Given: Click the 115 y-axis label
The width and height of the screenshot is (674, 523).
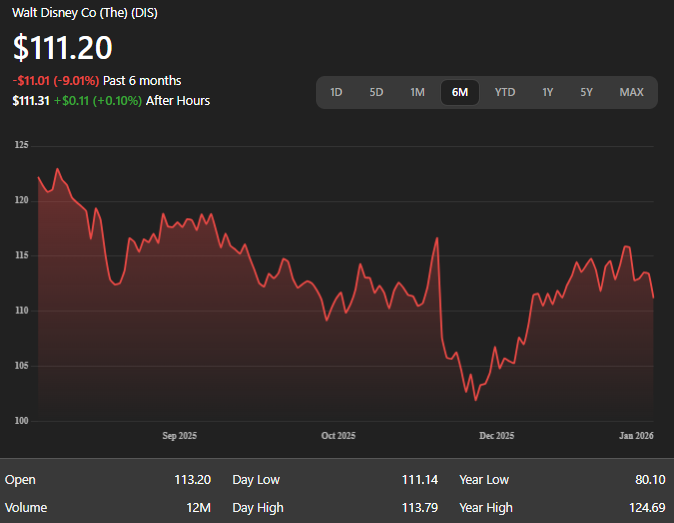Looking at the screenshot, I should click(x=21, y=255).
